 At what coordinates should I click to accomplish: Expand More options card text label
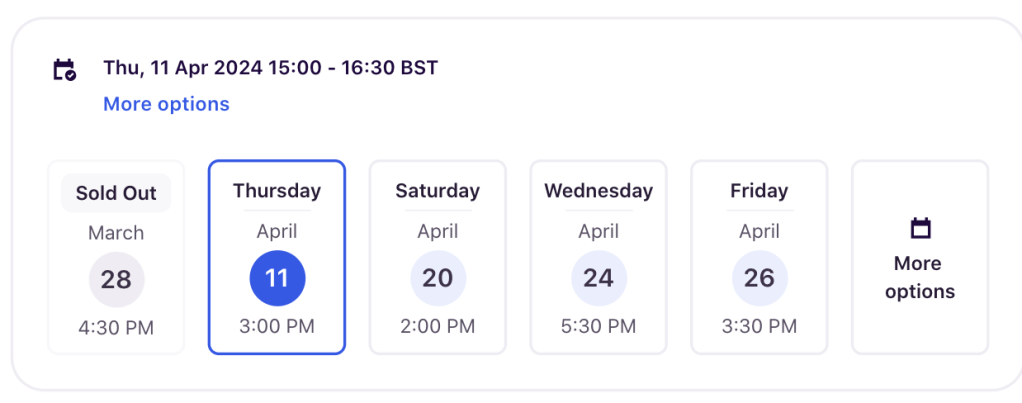coord(919,277)
